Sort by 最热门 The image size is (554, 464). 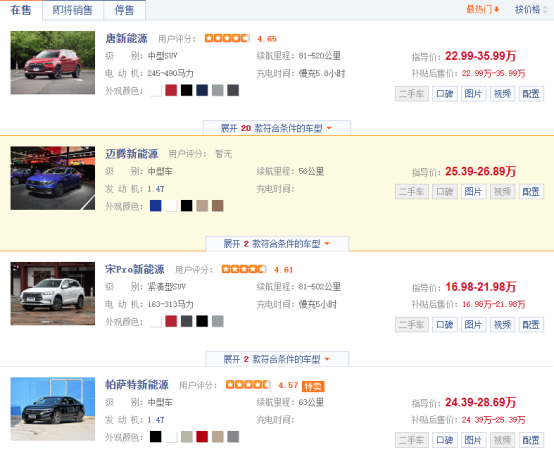pos(482,10)
